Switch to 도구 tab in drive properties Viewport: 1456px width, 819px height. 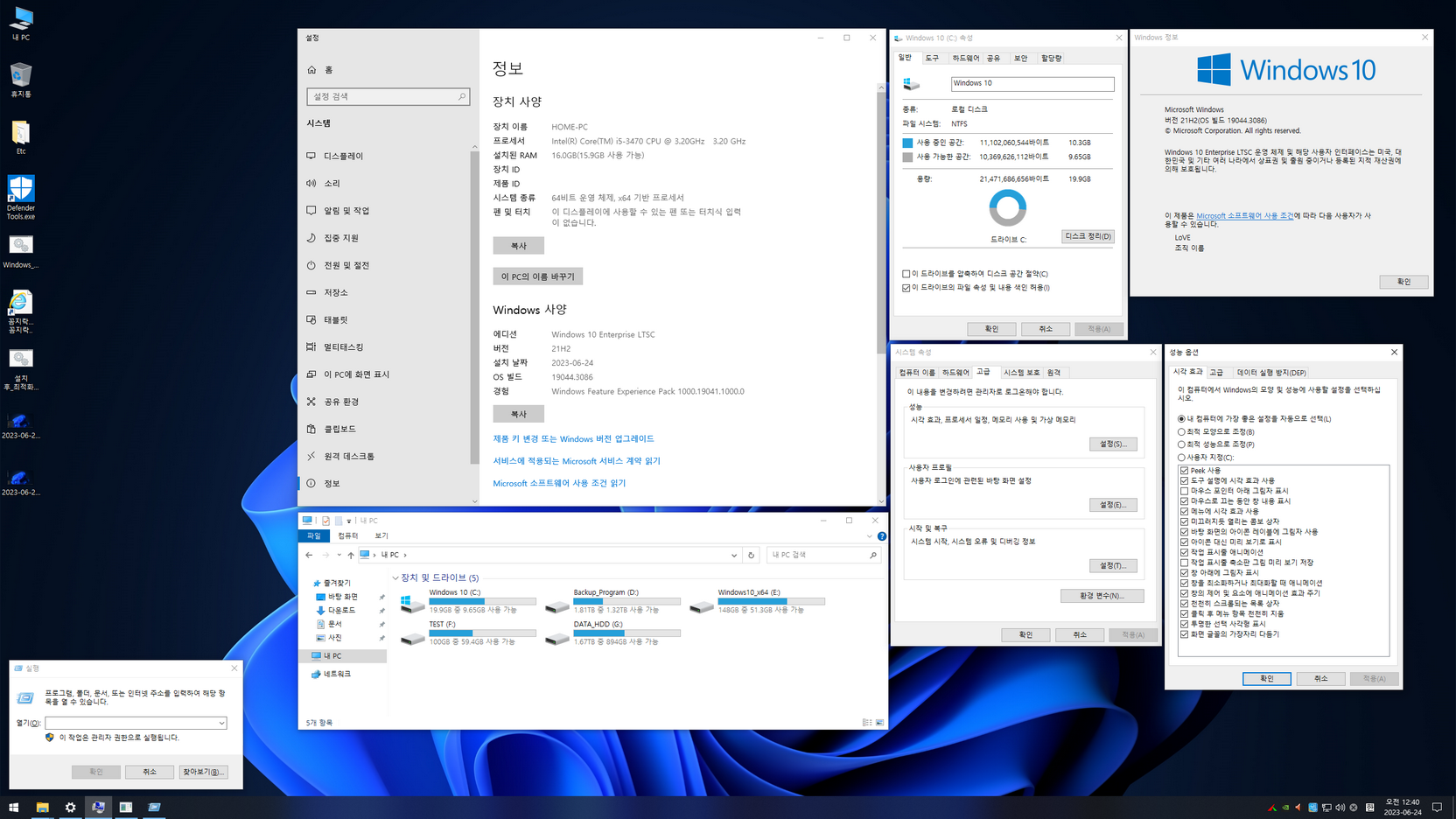(932, 58)
